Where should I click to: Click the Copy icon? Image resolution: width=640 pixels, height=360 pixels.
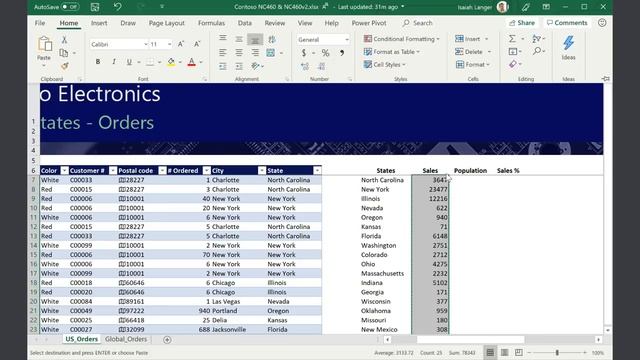pyautogui.click(x=64, y=53)
